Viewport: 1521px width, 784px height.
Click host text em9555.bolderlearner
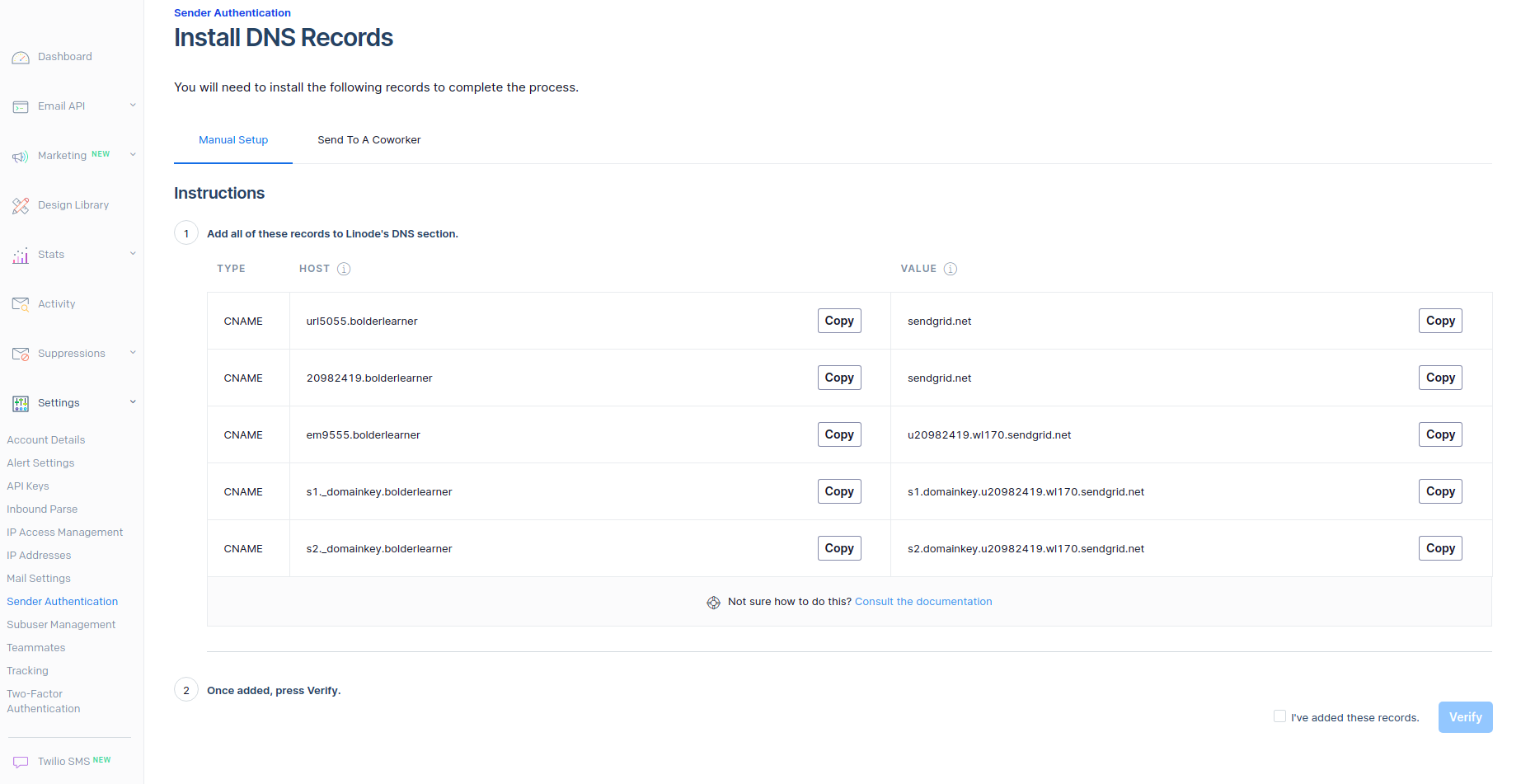coord(364,435)
